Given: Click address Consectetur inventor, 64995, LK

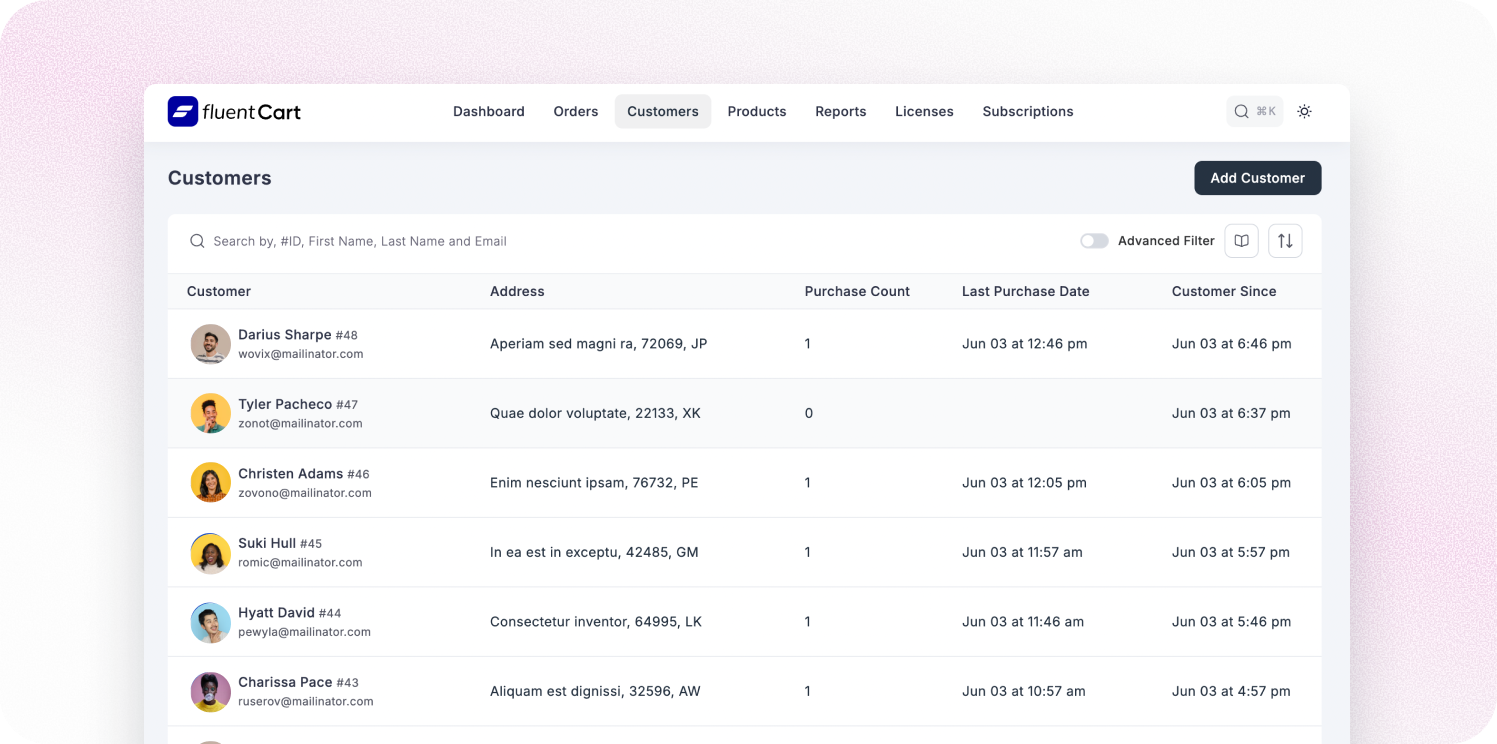Looking at the screenshot, I should [x=596, y=622].
